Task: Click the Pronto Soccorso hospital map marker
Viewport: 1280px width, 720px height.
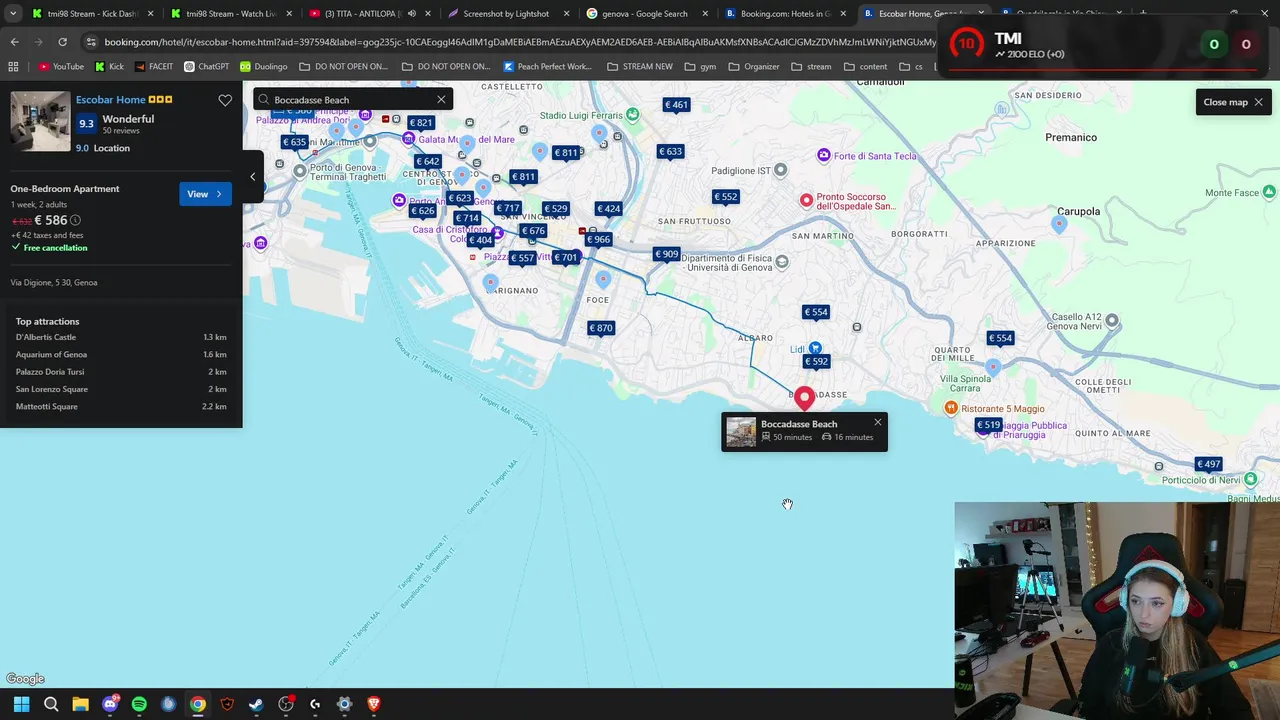Action: (x=806, y=200)
